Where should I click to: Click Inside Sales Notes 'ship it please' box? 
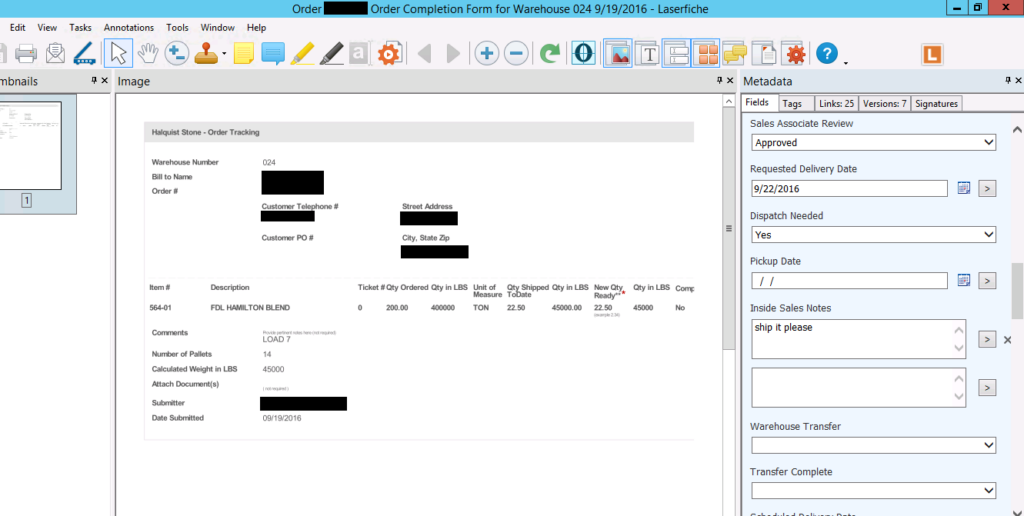coord(858,339)
